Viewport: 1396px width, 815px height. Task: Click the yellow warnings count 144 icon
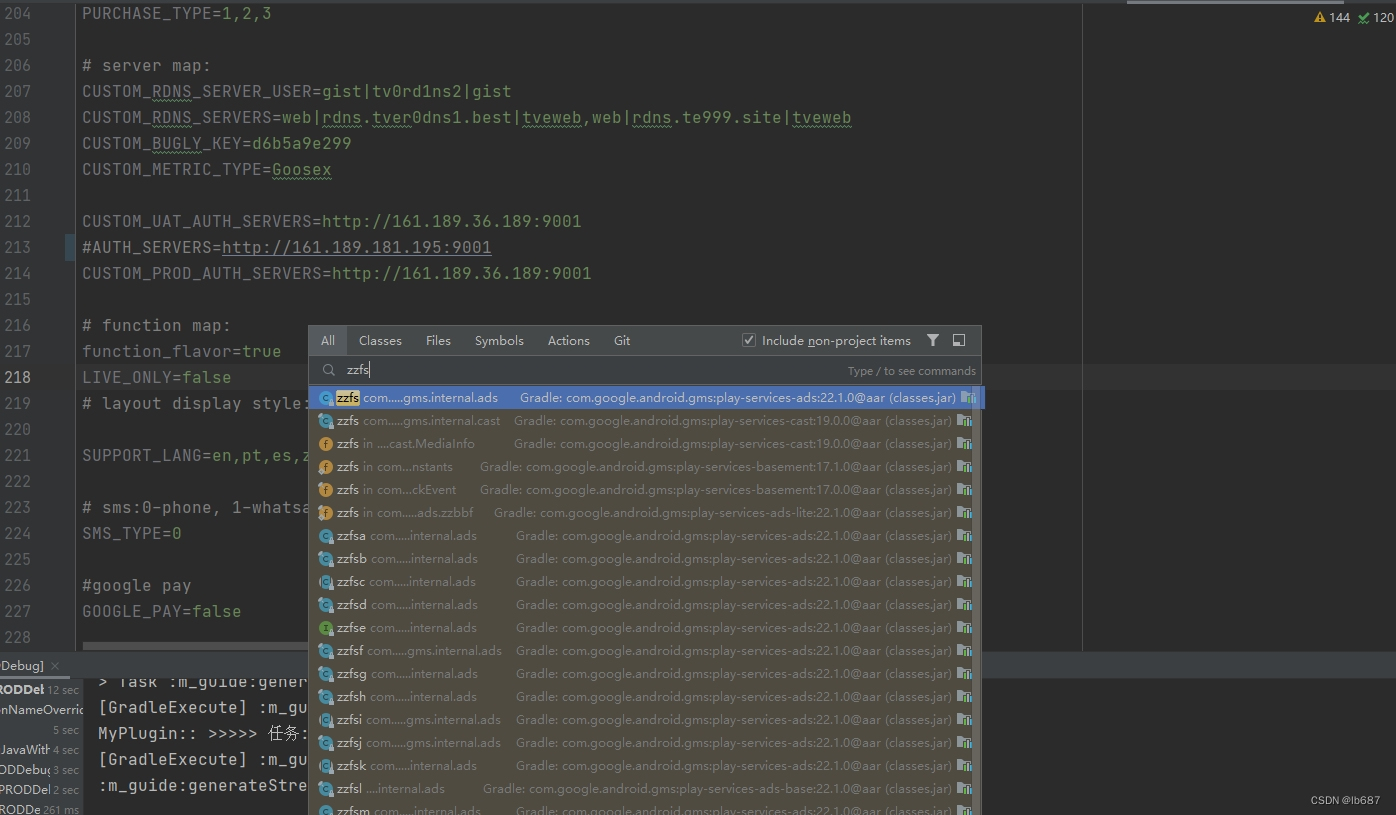coord(1320,17)
